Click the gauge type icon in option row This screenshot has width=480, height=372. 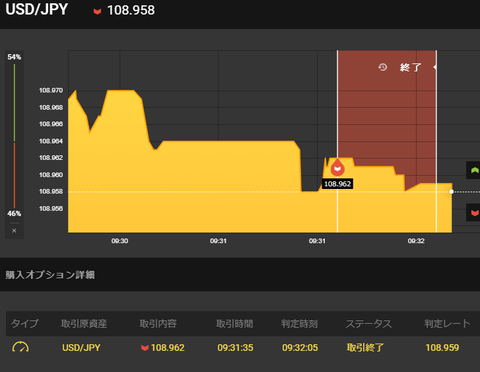pos(20,347)
